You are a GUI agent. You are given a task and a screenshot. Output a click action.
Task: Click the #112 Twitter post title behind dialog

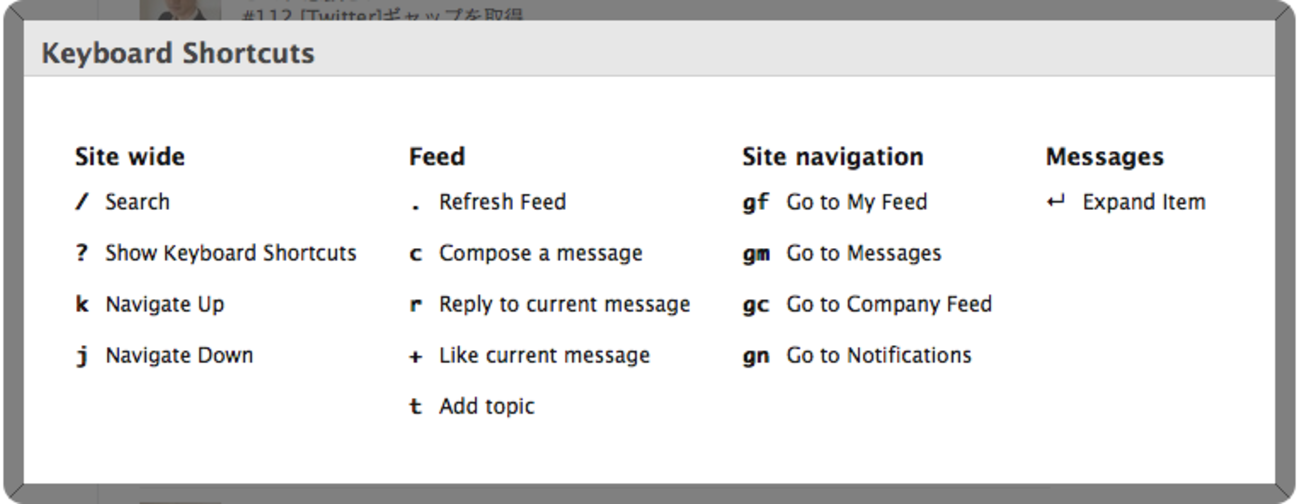[383, 14]
